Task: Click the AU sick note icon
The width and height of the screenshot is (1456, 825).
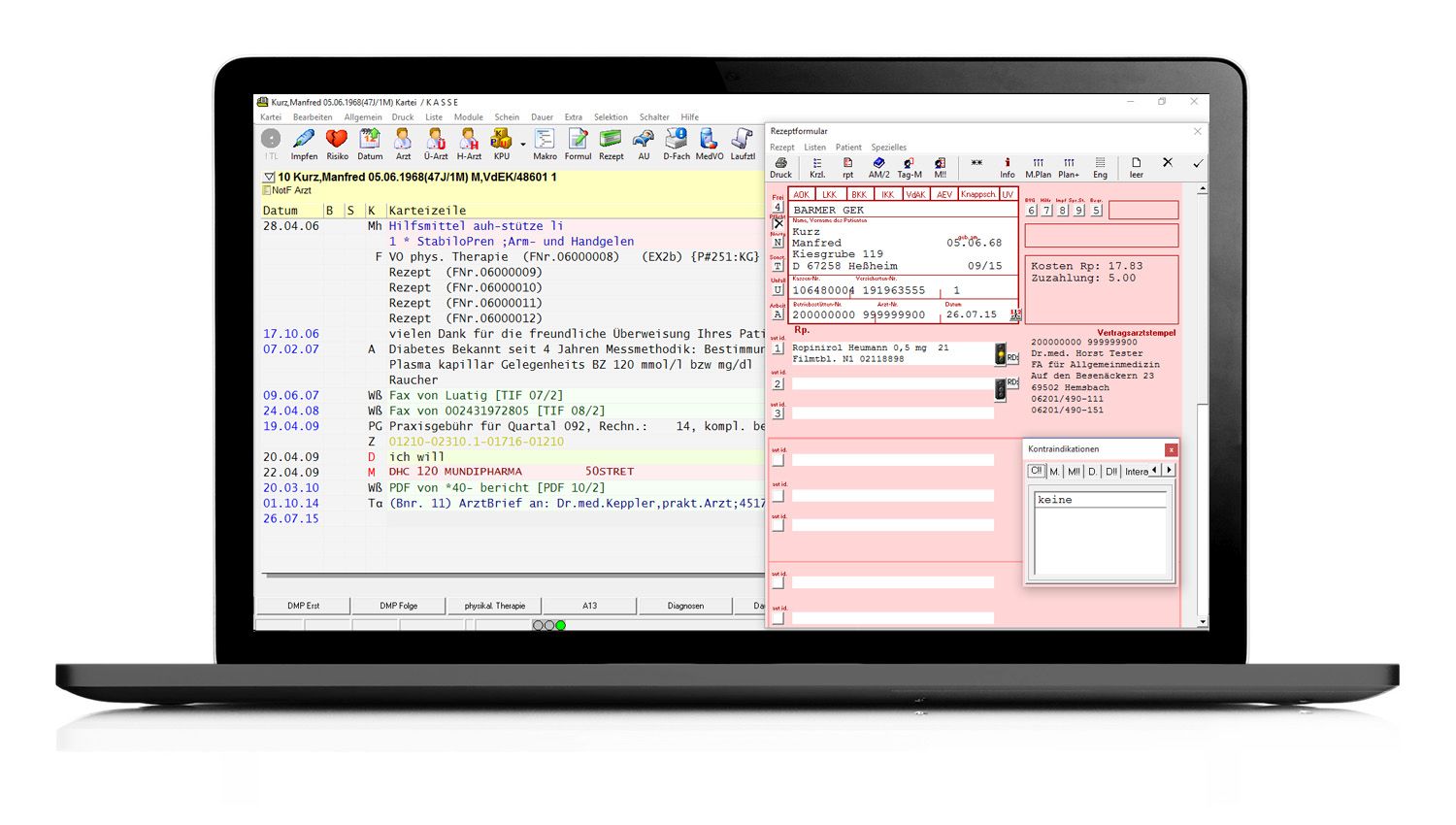Action: click(x=643, y=143)
